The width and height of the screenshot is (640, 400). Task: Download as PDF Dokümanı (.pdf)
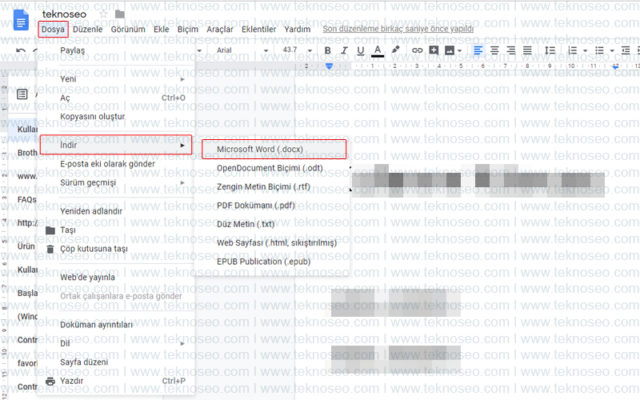pos(273,206)
